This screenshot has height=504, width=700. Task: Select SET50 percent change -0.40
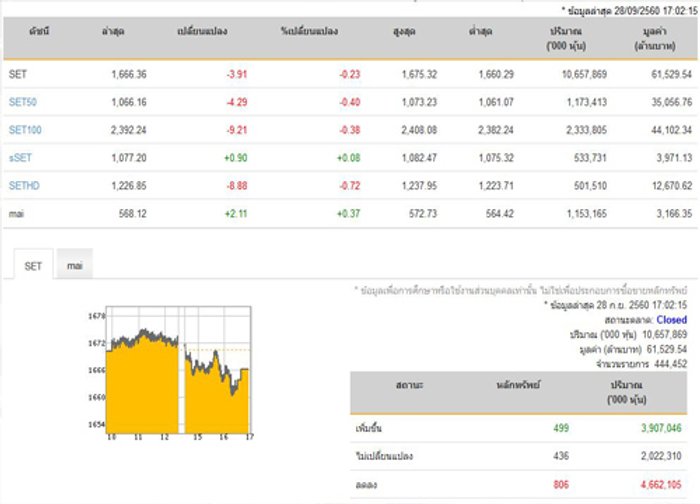pyautogui.click(x=350, y=102)
